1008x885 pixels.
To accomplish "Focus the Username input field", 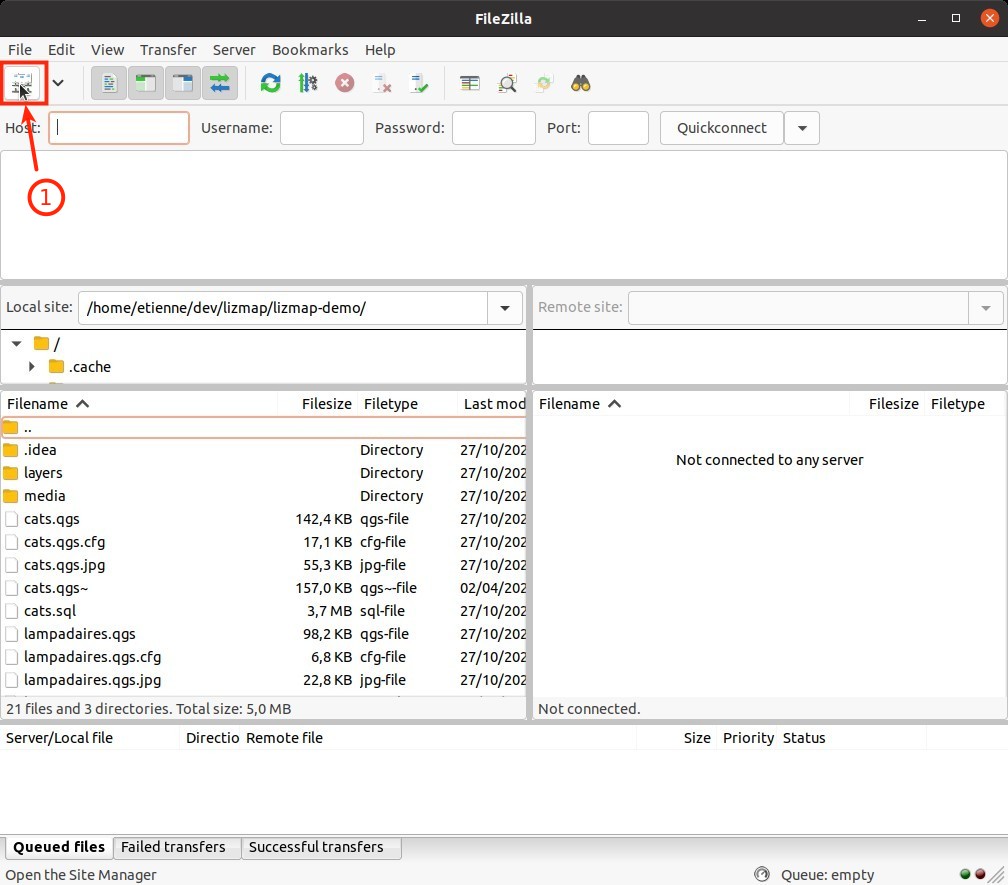I will [x=322, y=128].
